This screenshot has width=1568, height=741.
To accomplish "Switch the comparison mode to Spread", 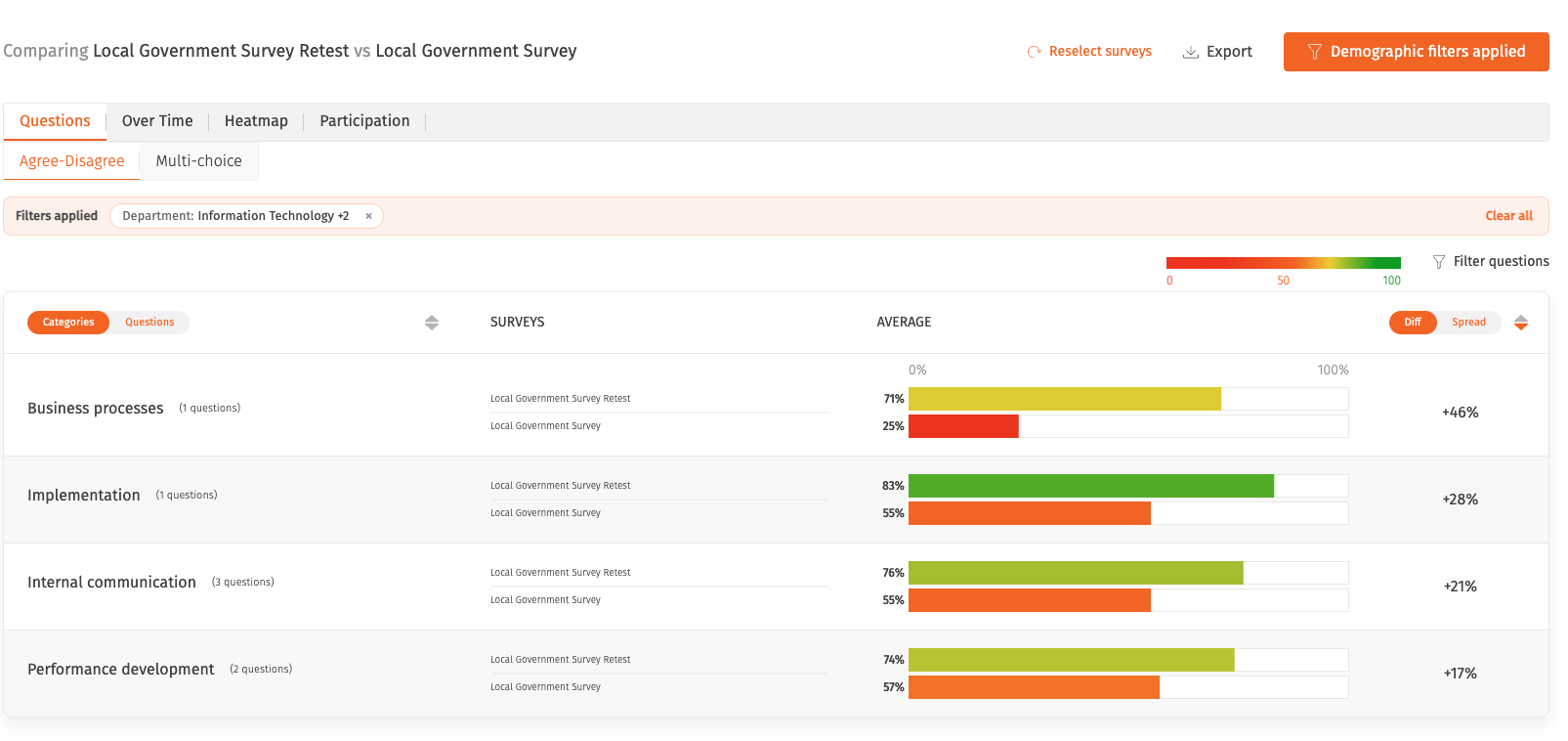I will pyautogui.click(x=1468, y=323).
